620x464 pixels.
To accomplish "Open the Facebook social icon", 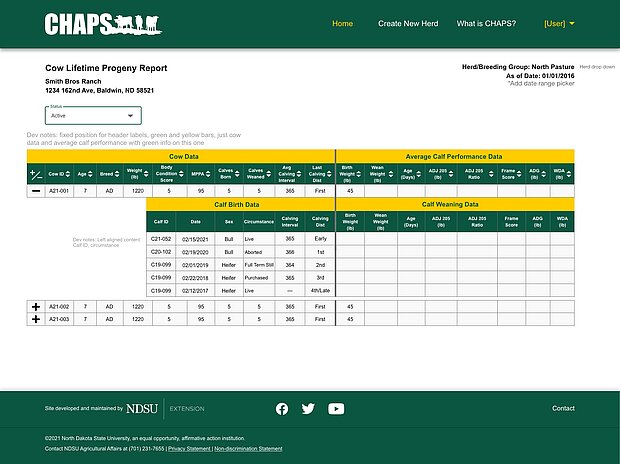I will point(282,408).
